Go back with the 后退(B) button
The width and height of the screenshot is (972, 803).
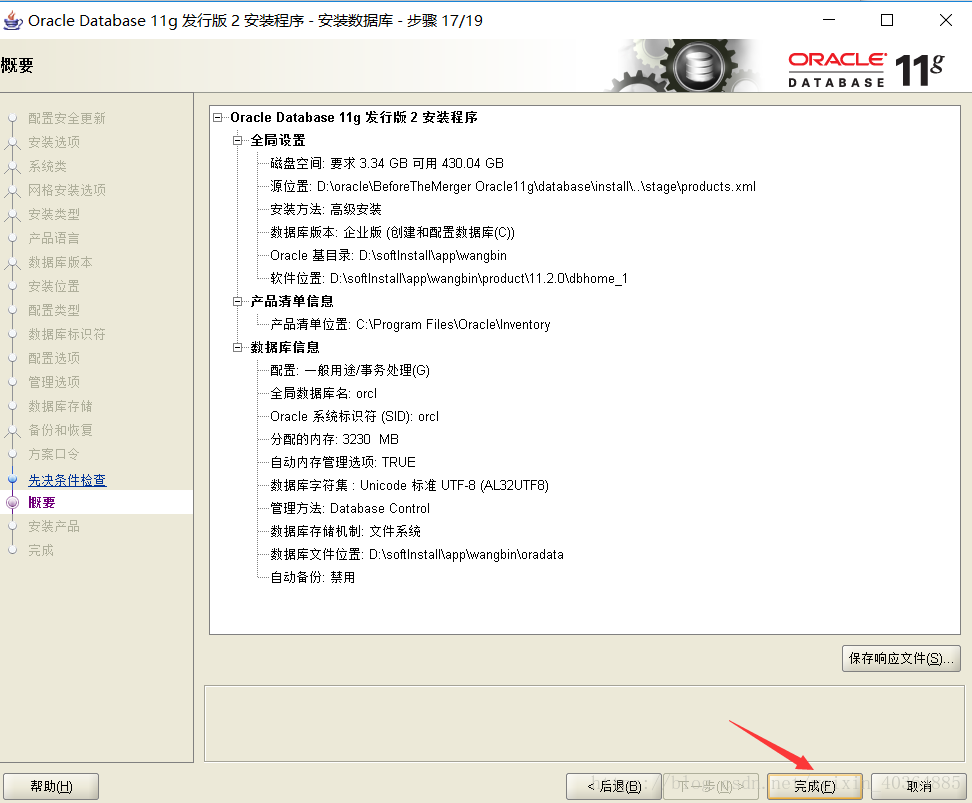point(613,786)
